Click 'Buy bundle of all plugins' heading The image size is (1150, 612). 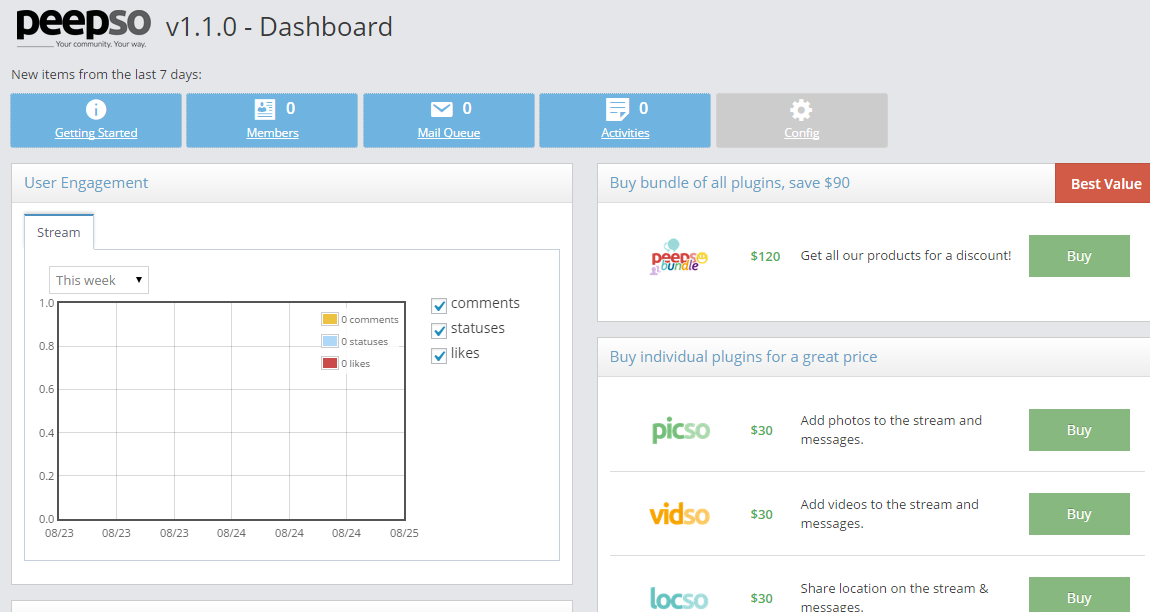(730, 183)
